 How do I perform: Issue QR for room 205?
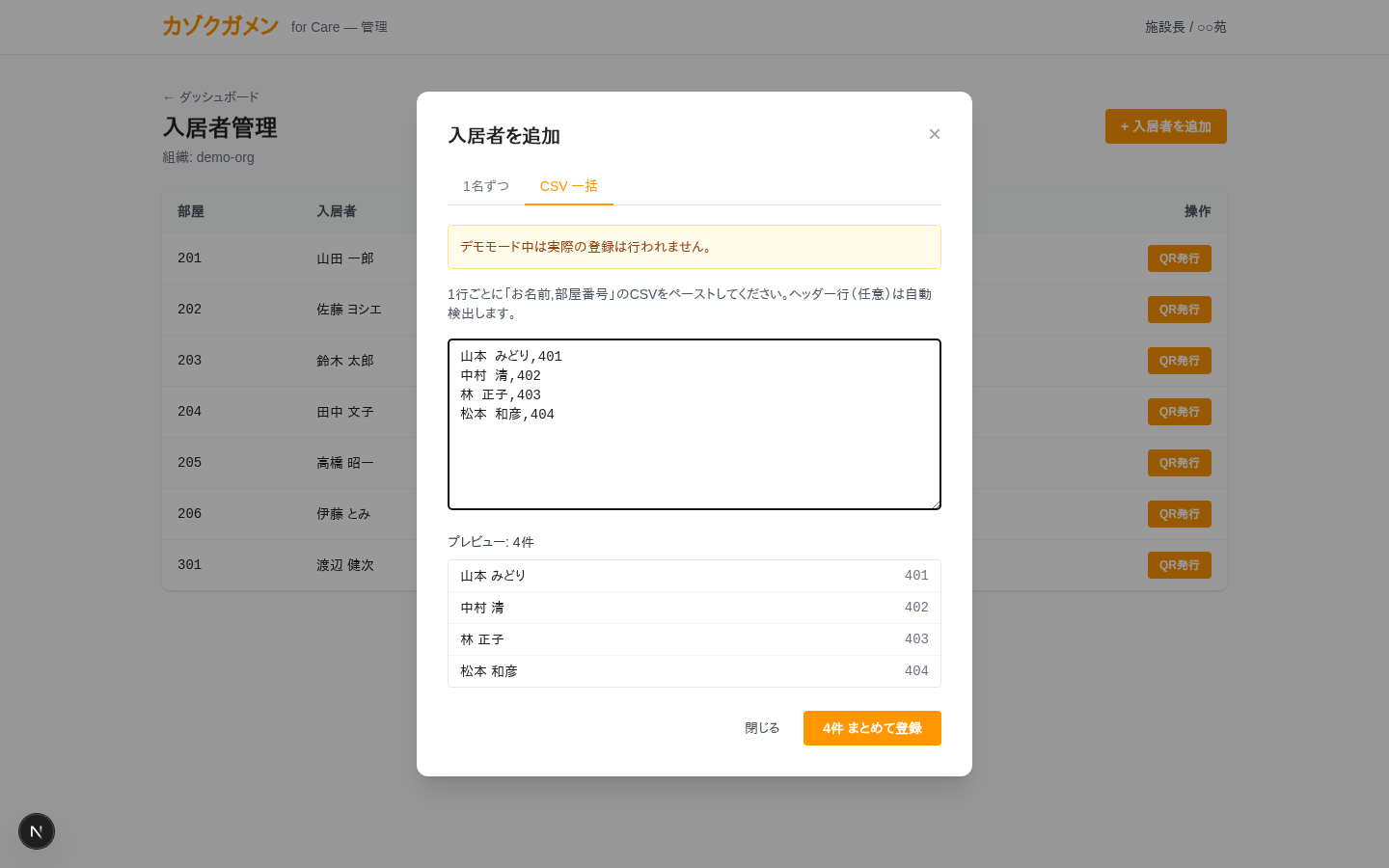coord(1180,463)
